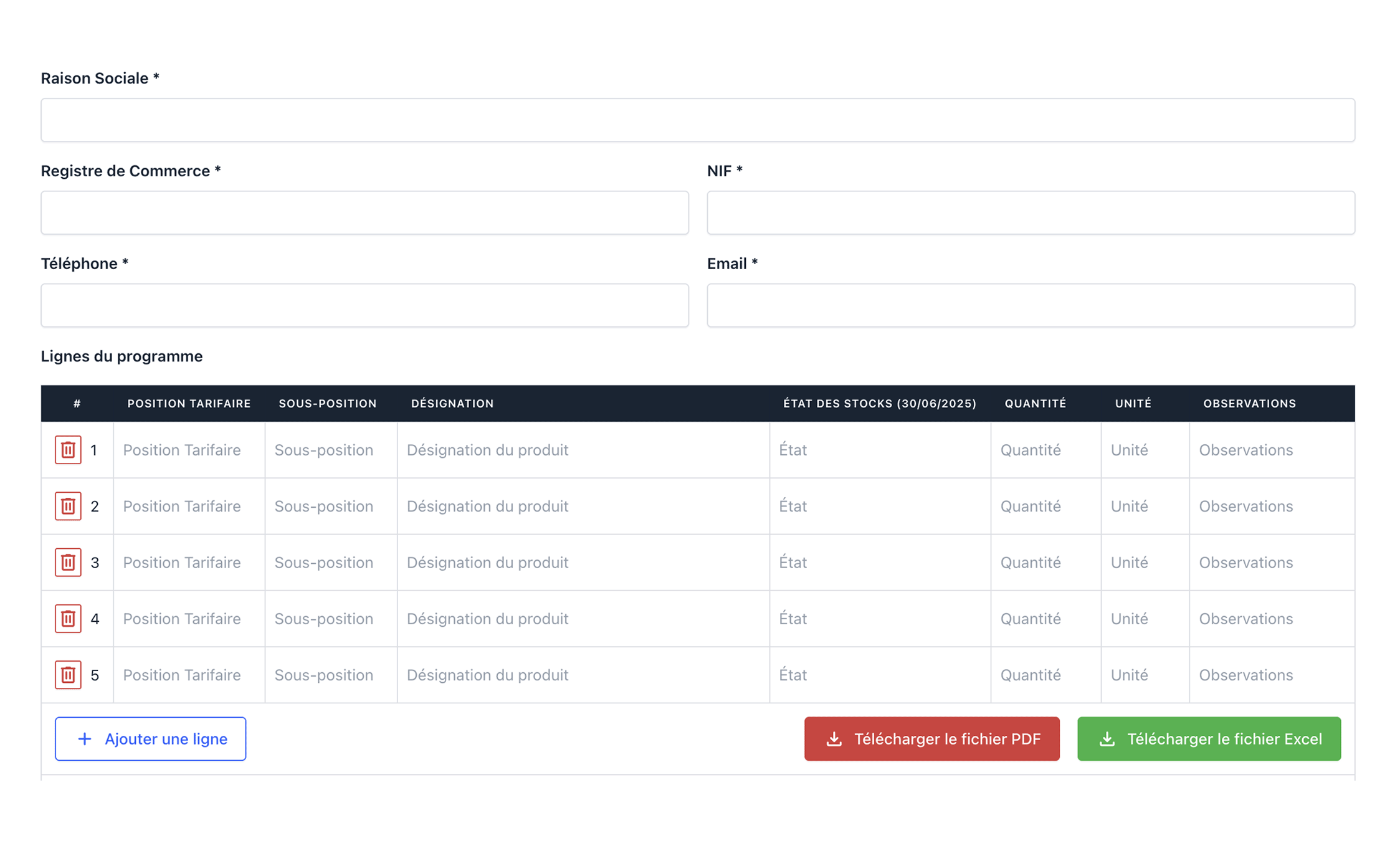Download the PDF file
1400x866 pixels.
coord(931,739)
